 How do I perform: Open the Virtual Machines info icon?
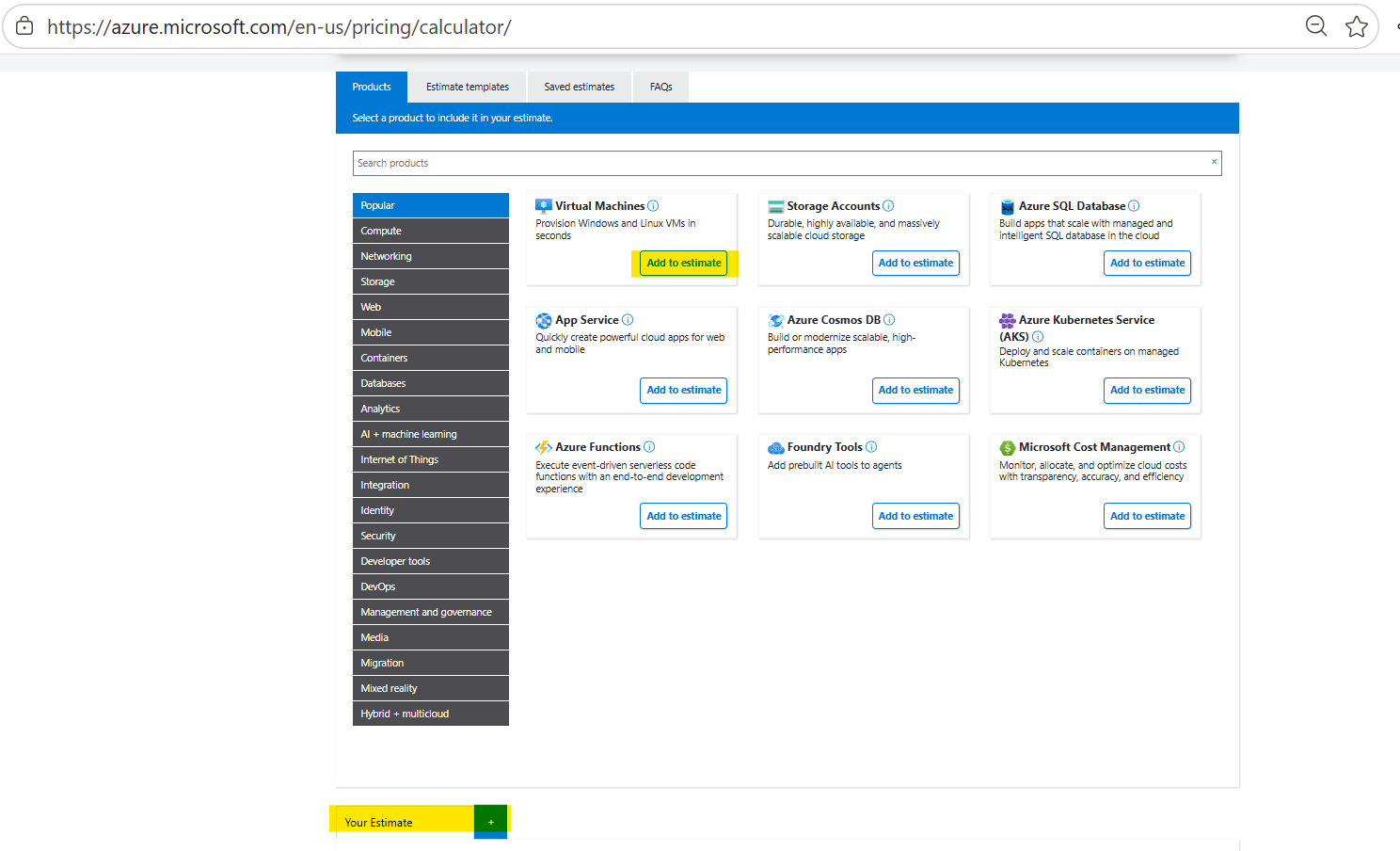coord(653,206)
